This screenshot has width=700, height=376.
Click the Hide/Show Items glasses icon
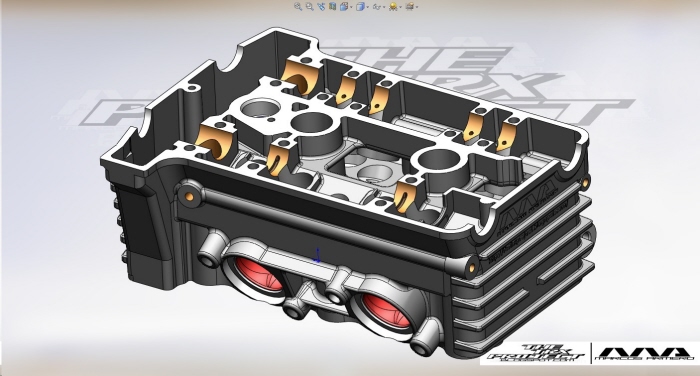[x=377, y=7]
